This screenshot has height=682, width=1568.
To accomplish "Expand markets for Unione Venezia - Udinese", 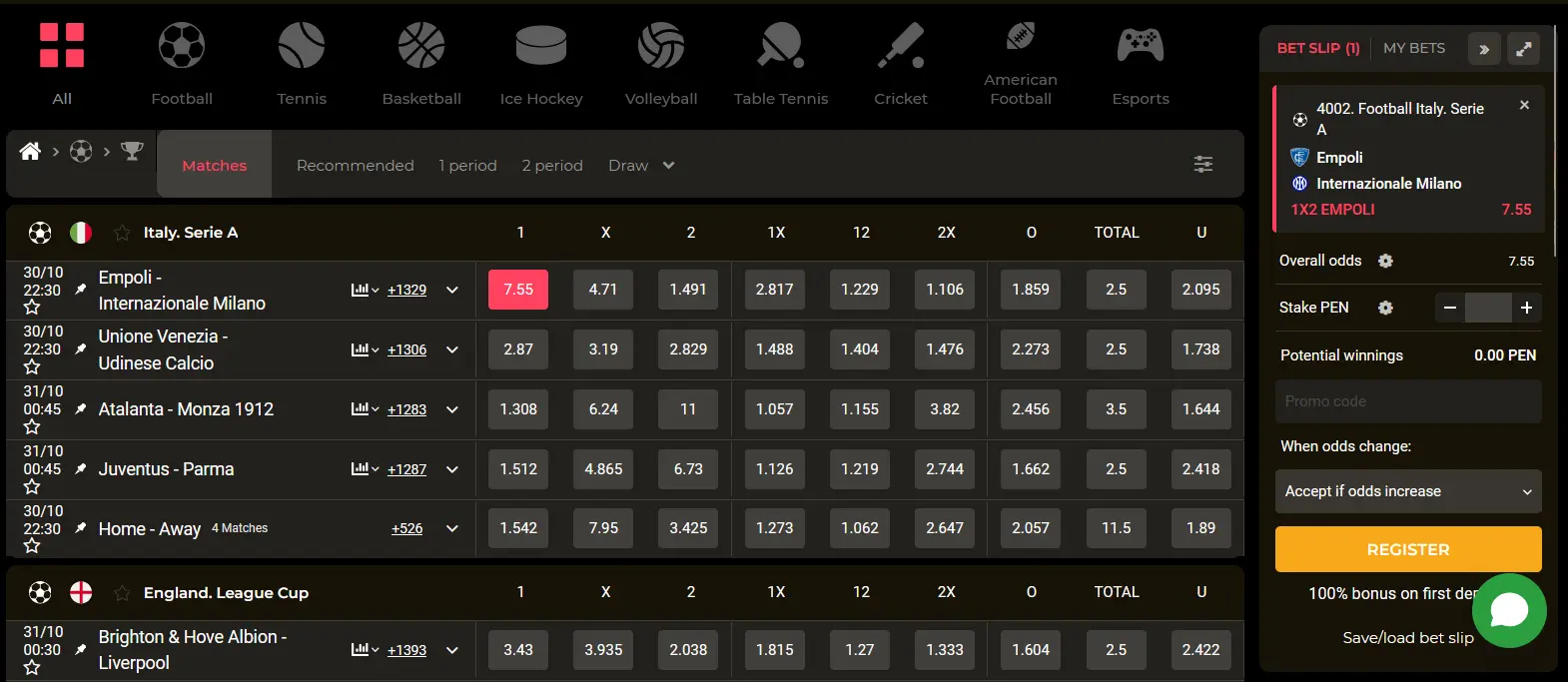I will tap(452, 349).
